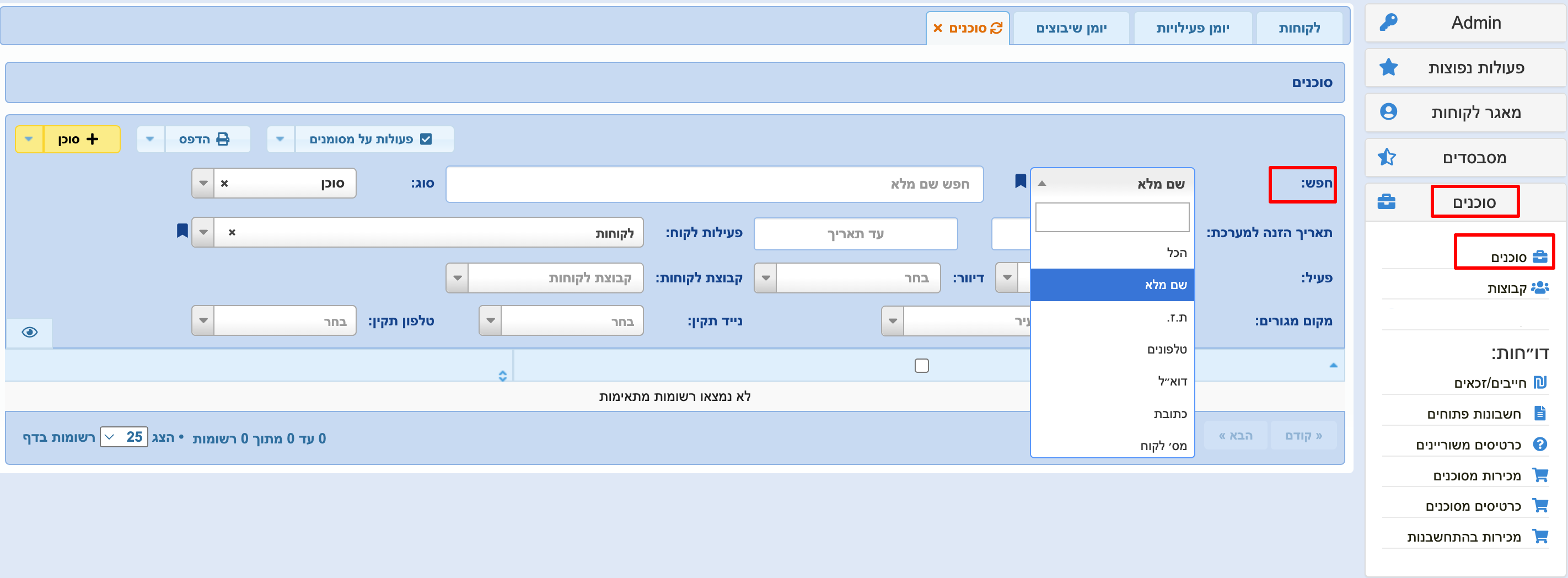Go to the next page with הבא

pos(1235,436)
